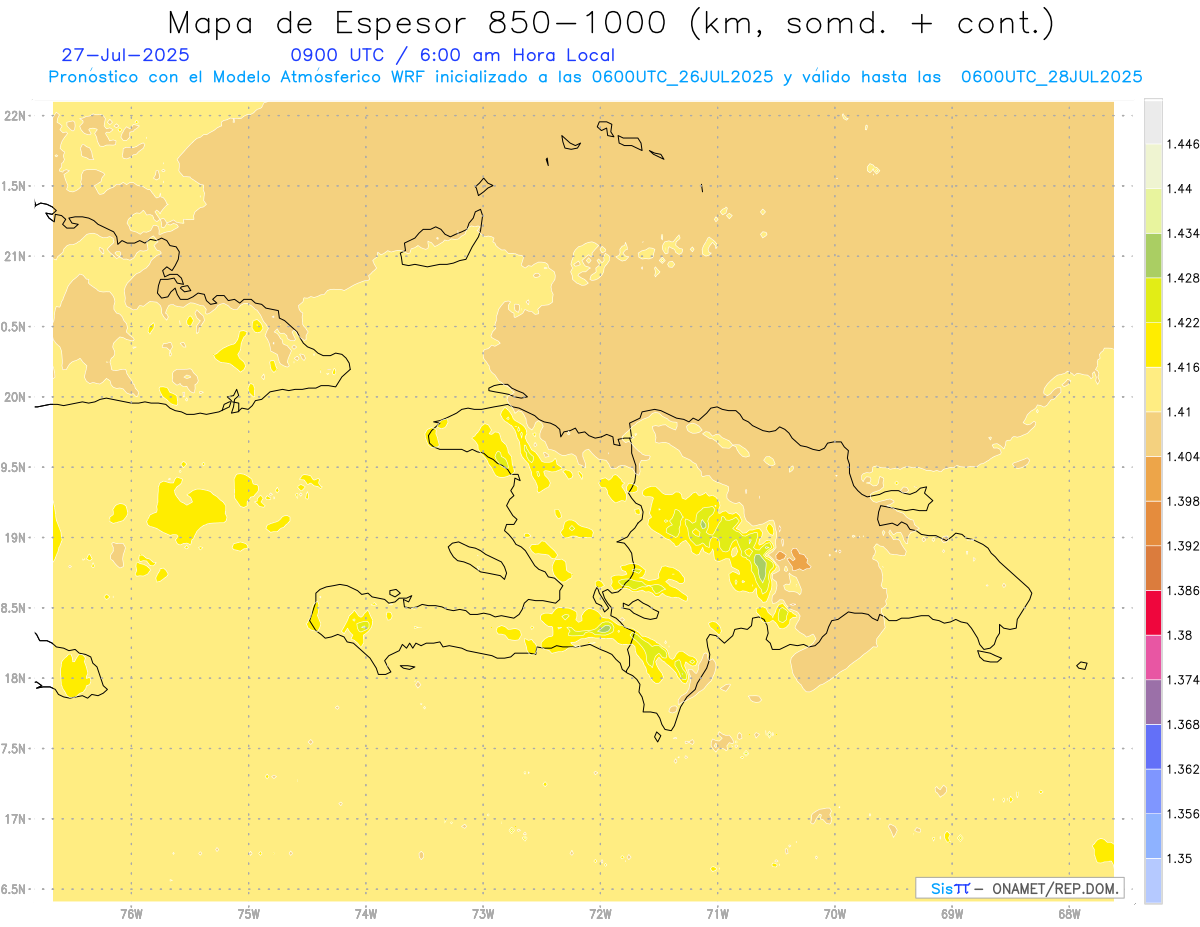This screenshot has width=1200, height=927.
Task: Select the tan swatch between 1.404 and 1.41
Action: [1153, 434]
